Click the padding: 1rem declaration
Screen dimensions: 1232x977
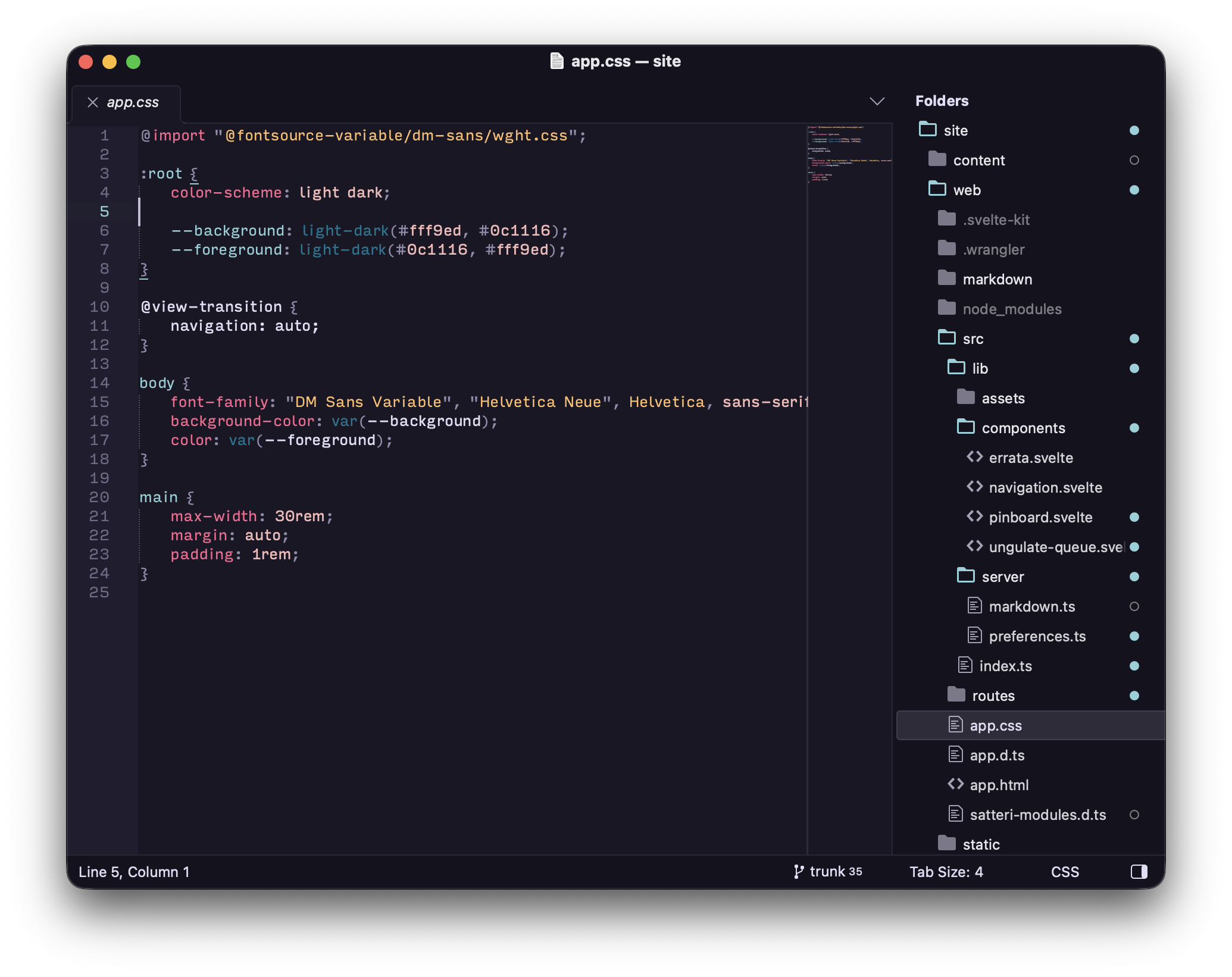pos(234,555)
